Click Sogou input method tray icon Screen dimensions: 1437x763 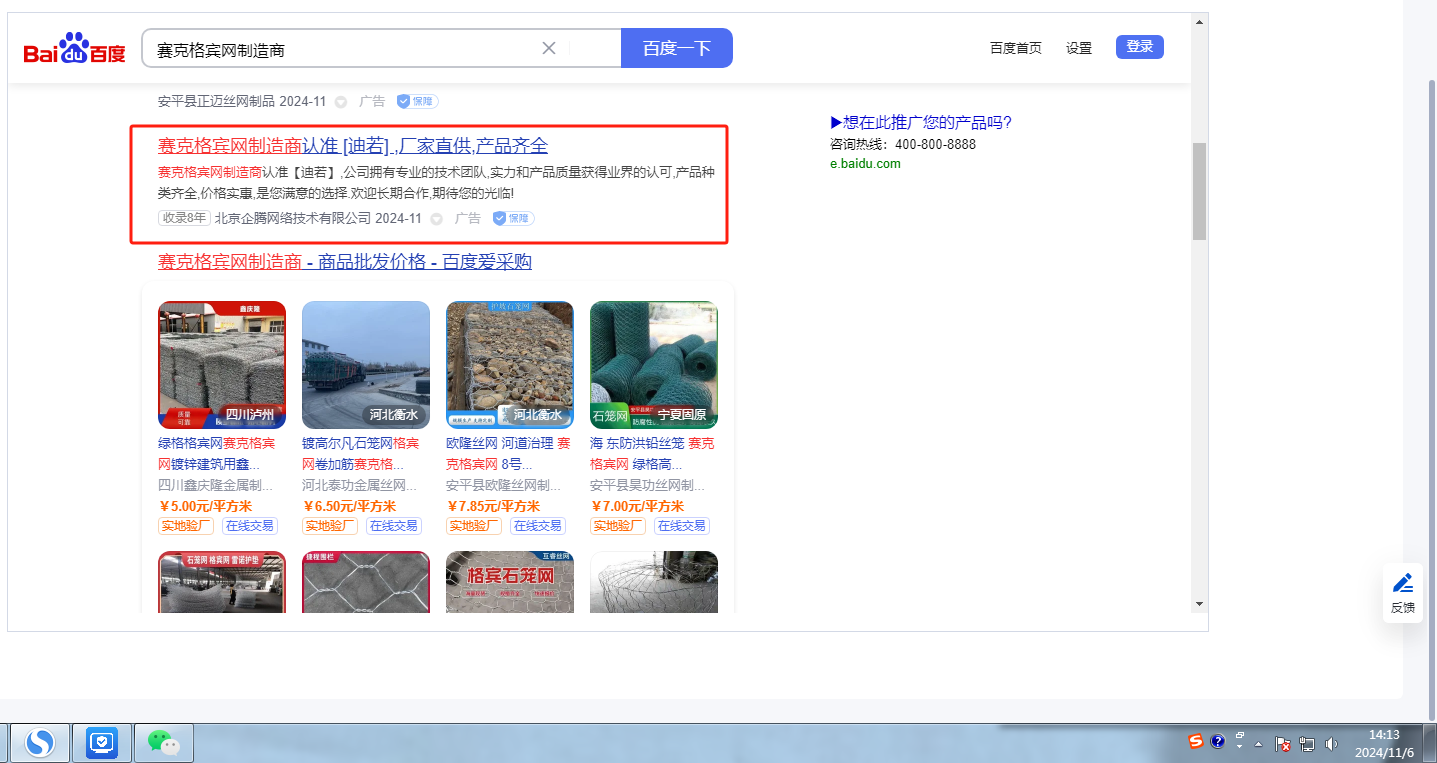(1196, 742)
